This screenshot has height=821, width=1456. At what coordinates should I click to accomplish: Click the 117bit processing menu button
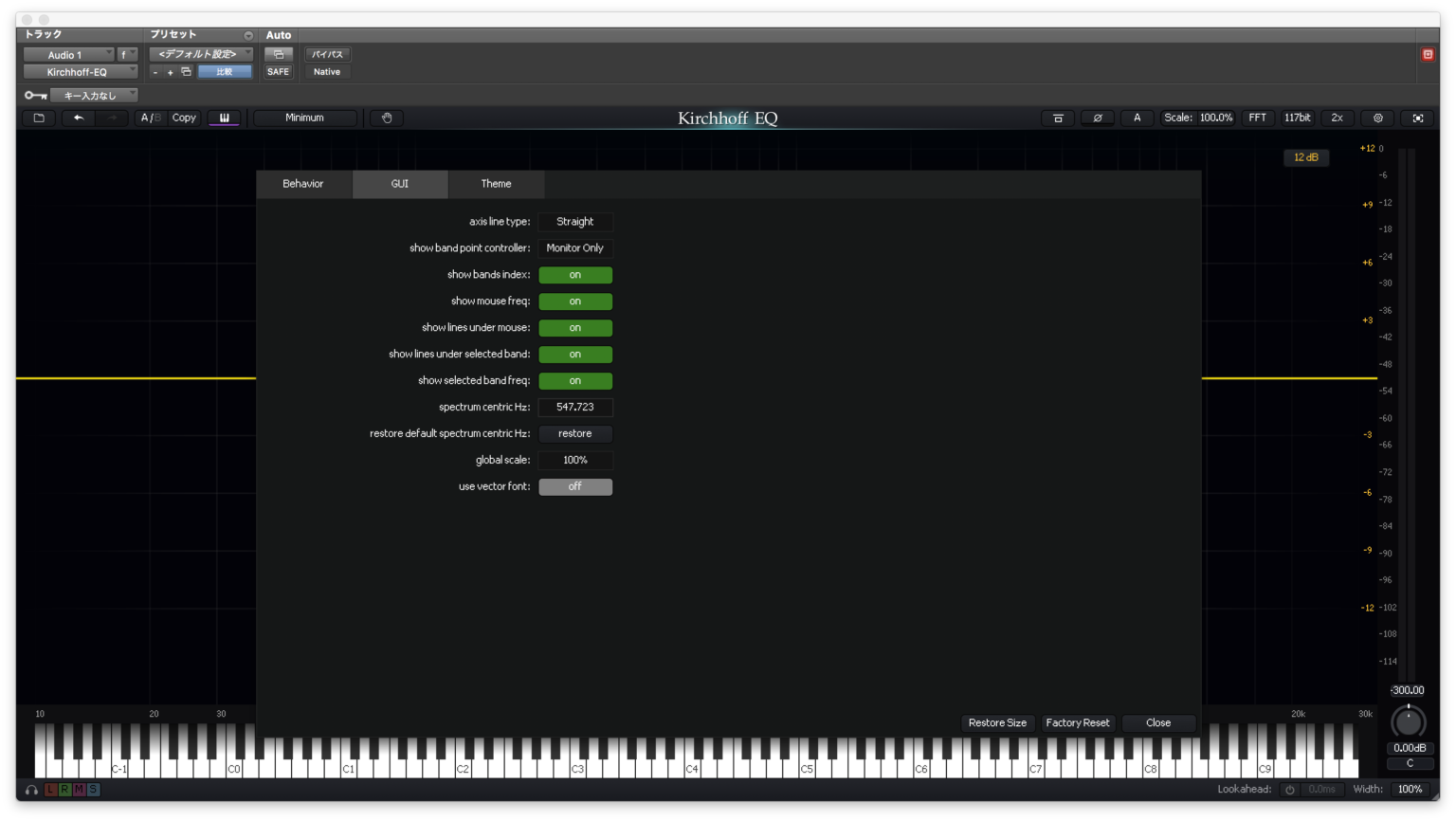pyautogui.click(x=1297, y=118)
